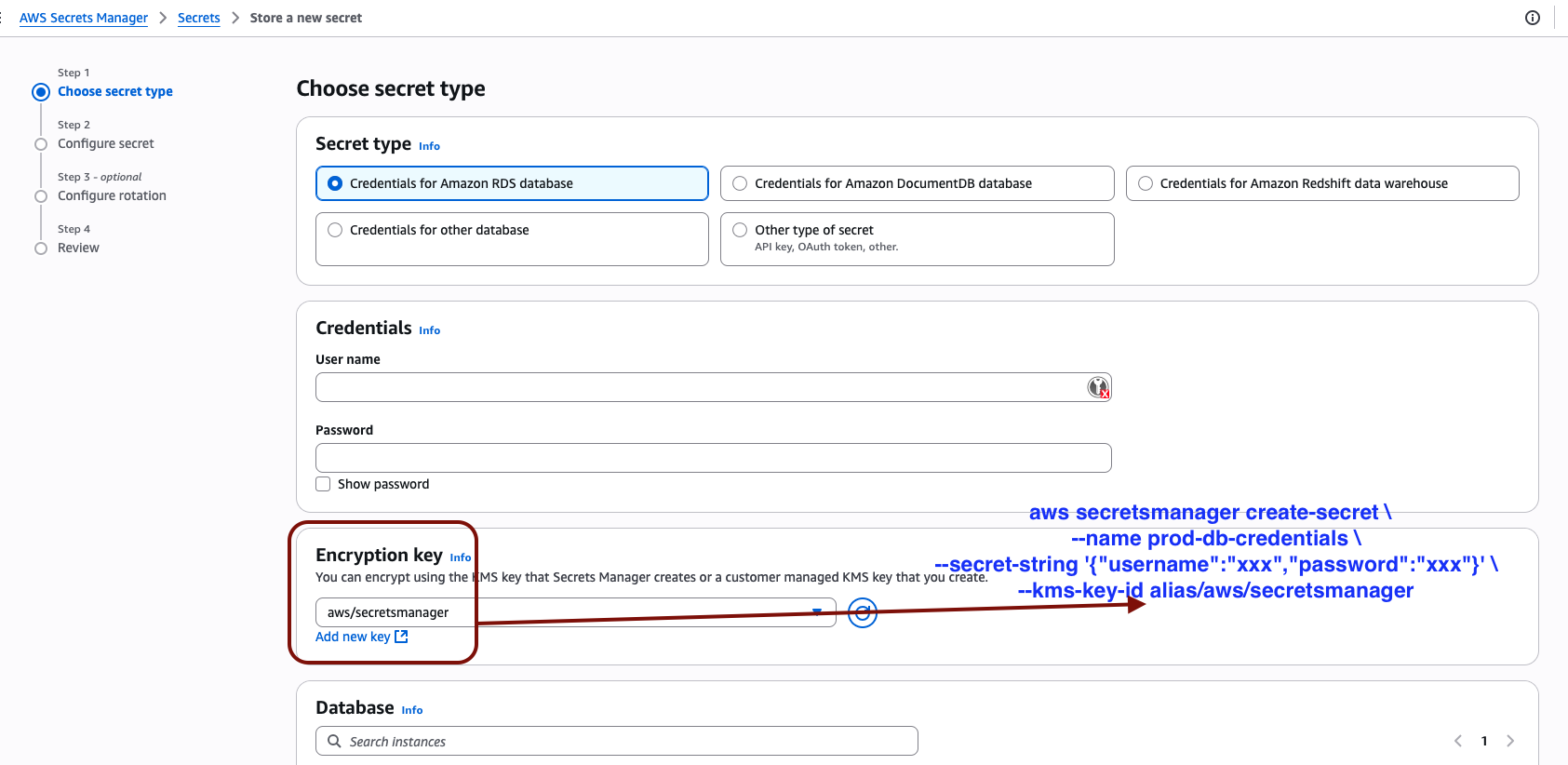Image resolution: width=1568 pixels, height=765 pixels.
Task: Click the 'Store a new secret' breadcrumb text
Action: point(306,18)
